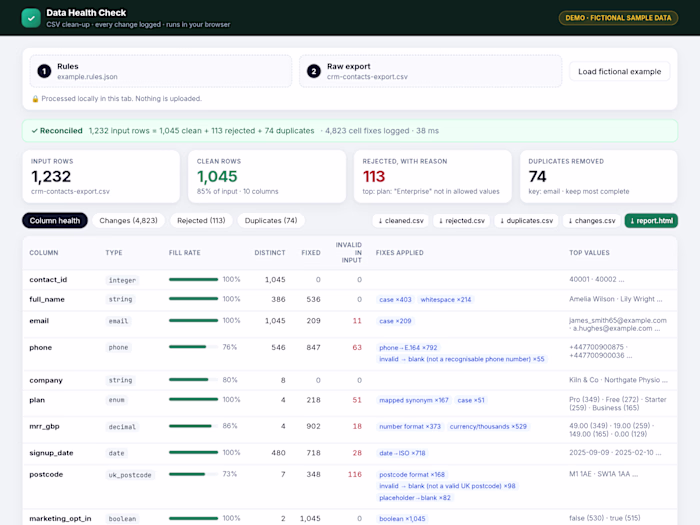Screen dimensions: 700x525
Task: Select the contact_id column name
Action: coord(48,279)
